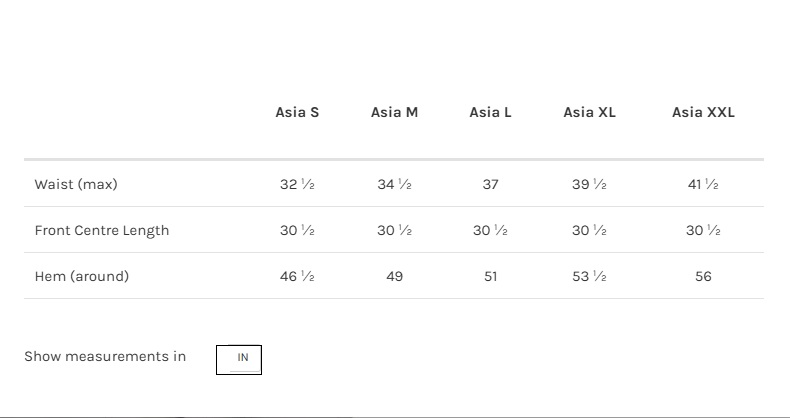Image resolution: width=790 pixels, height=418 pixels.
Task: Toggle the IN measurement unit switch
Action: click(x=239, y=358)
